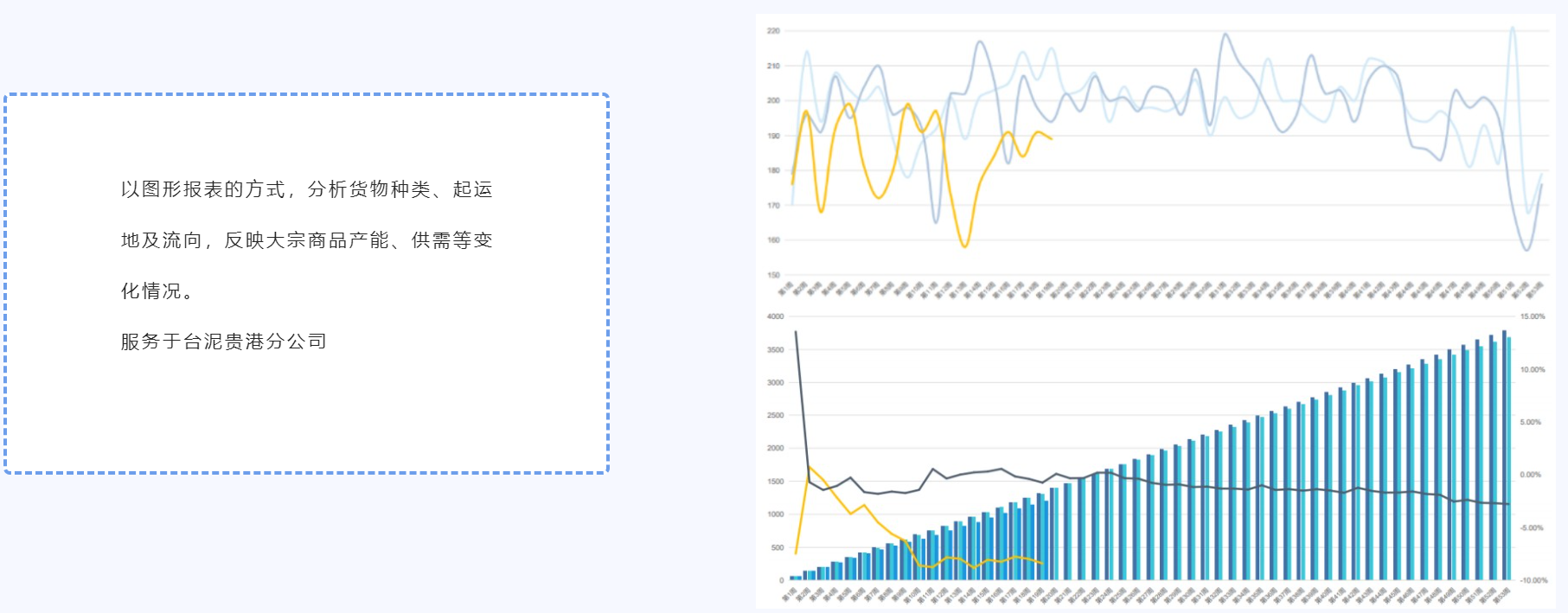Click the 15.00% right-axis label
The image size is (1568, 613).
(1532, 316)
